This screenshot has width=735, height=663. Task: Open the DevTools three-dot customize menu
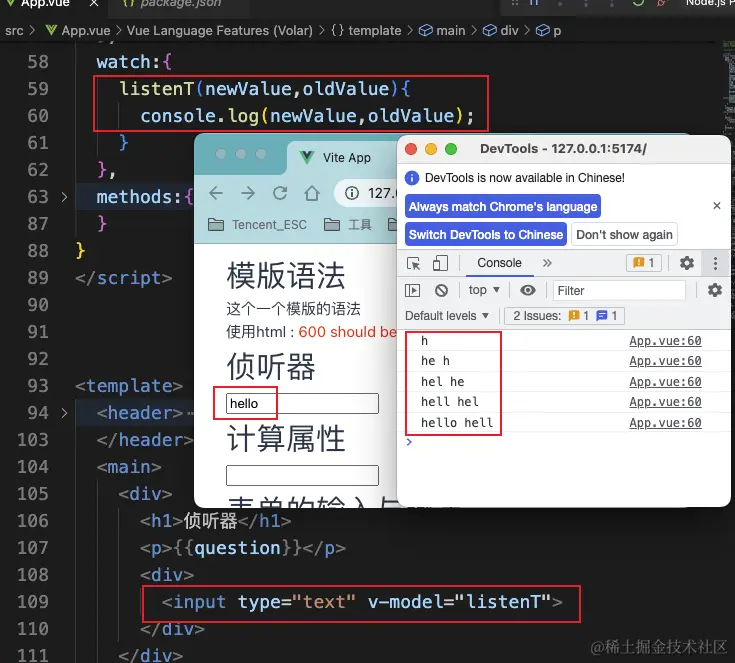pos(715,263)
